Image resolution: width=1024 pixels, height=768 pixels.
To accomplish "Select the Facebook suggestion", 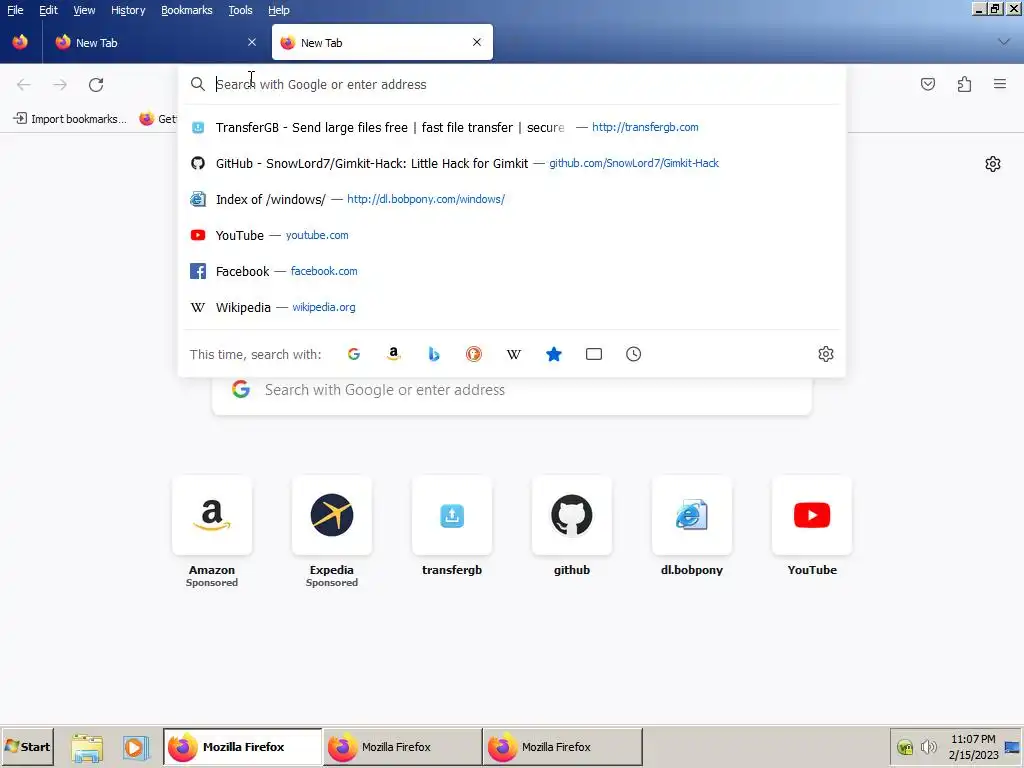I will coord(511,271).
